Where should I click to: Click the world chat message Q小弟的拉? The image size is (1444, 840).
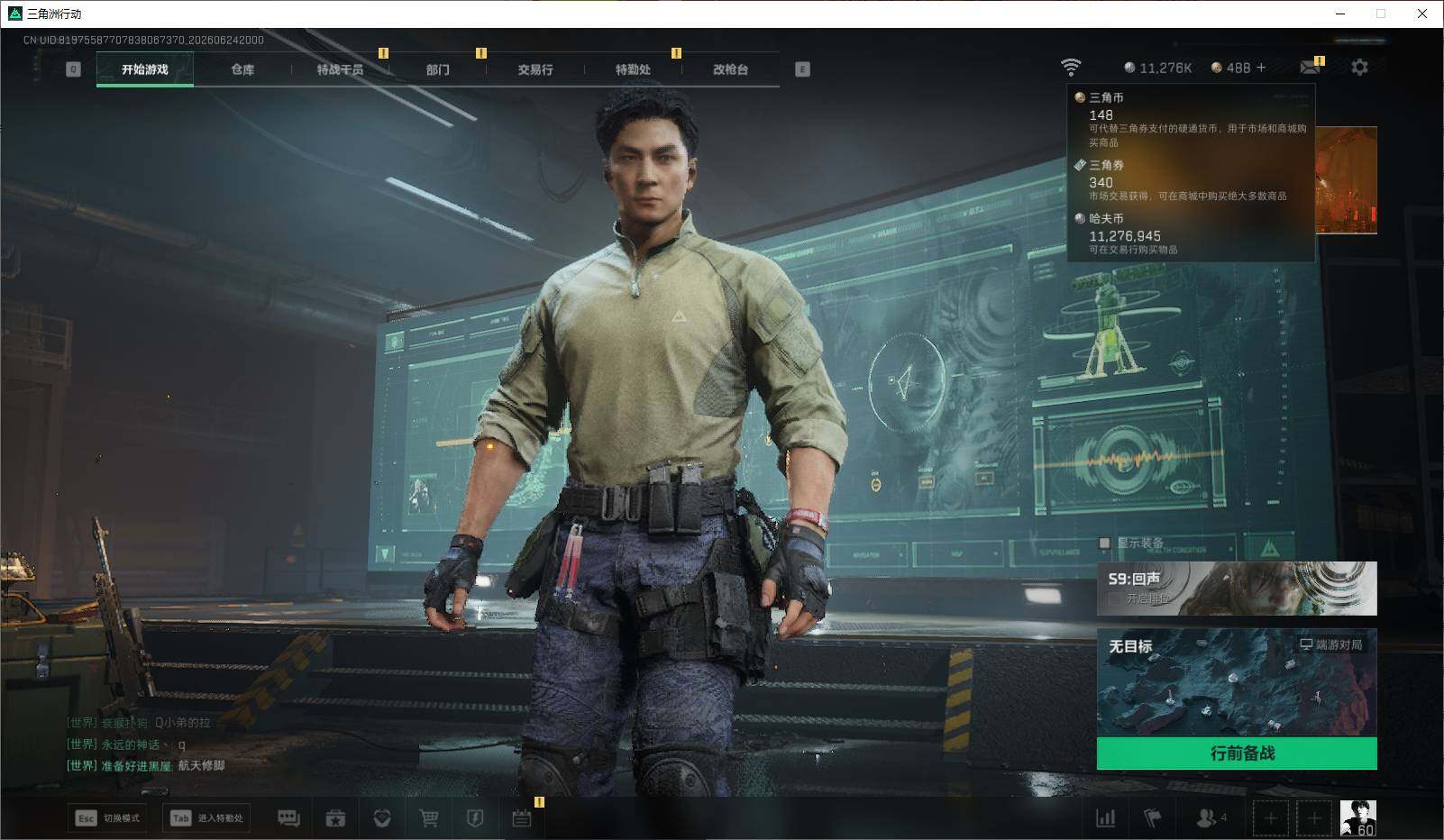[x=138, y=723]
